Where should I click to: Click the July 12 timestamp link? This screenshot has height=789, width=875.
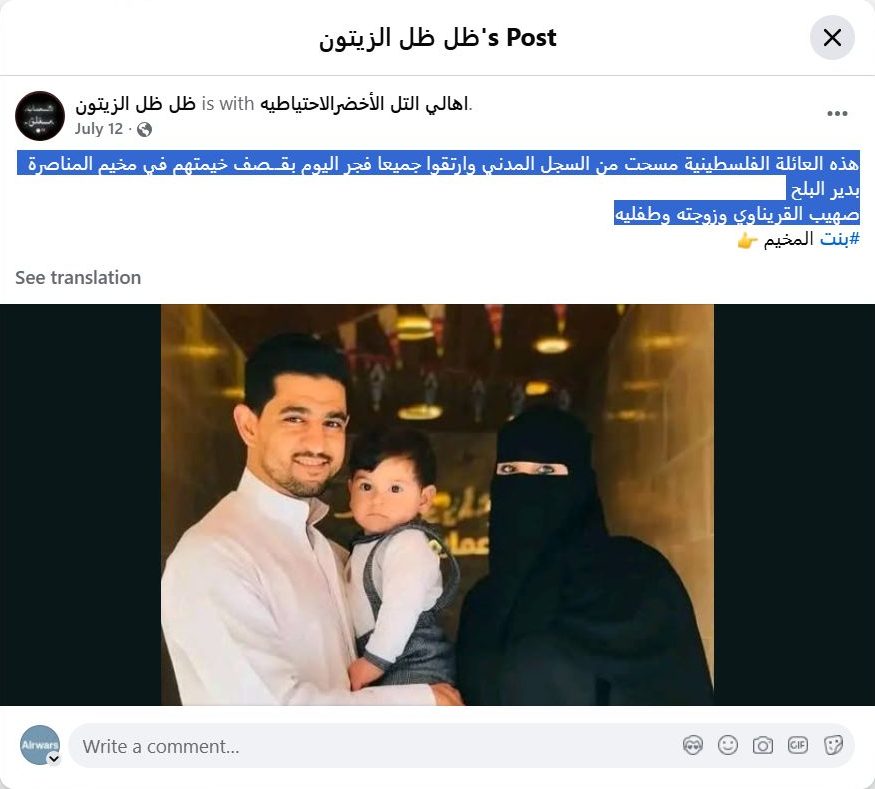coord(99,129)
